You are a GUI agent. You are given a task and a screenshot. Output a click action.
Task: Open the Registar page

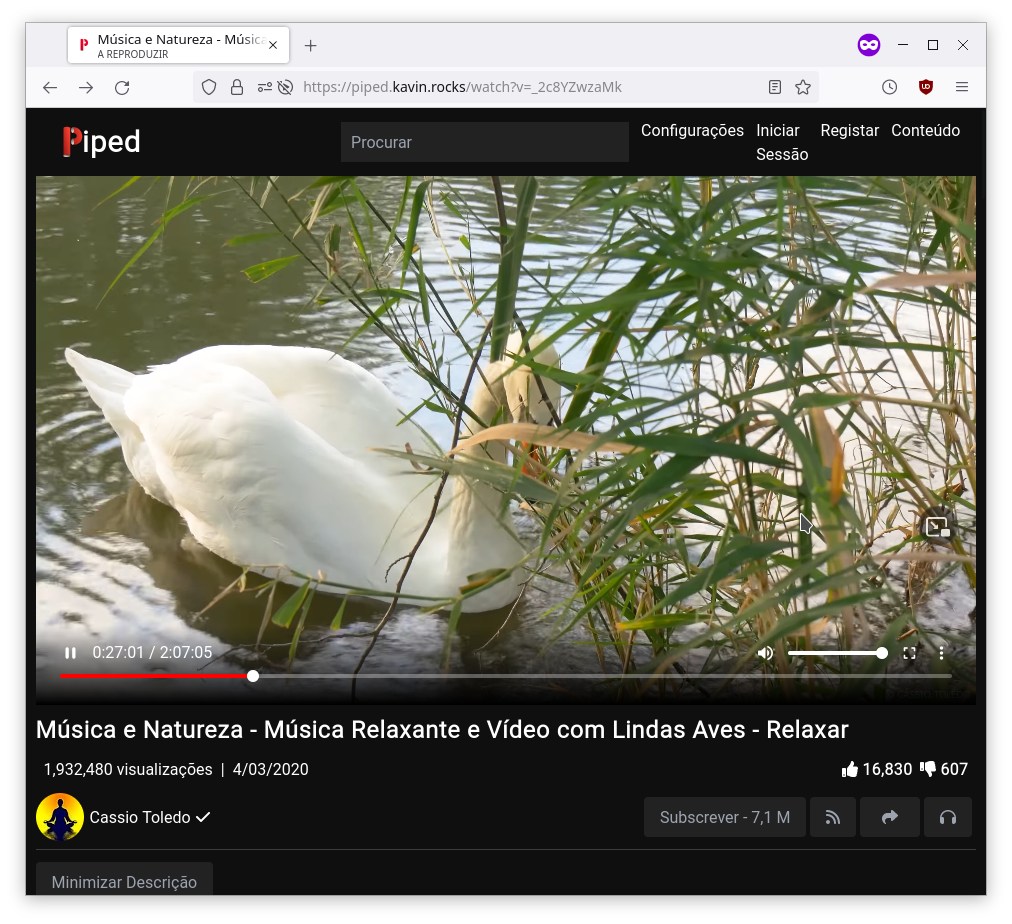[849, 130]
